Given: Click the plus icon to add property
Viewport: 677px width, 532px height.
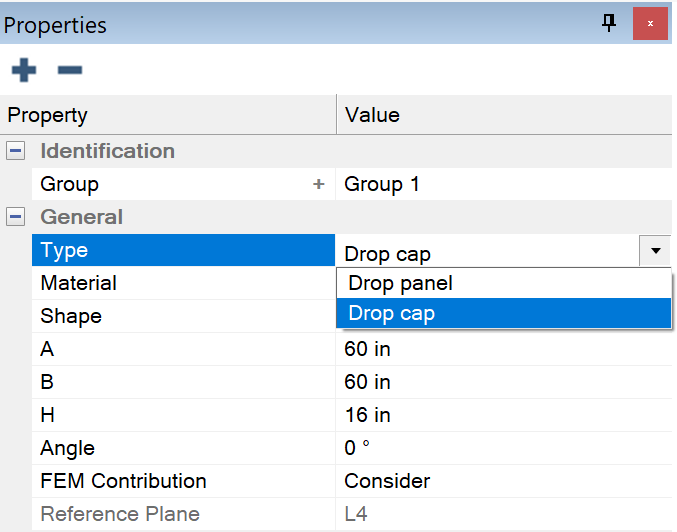Looking at the screenshot, I should [x=24, y=70].
